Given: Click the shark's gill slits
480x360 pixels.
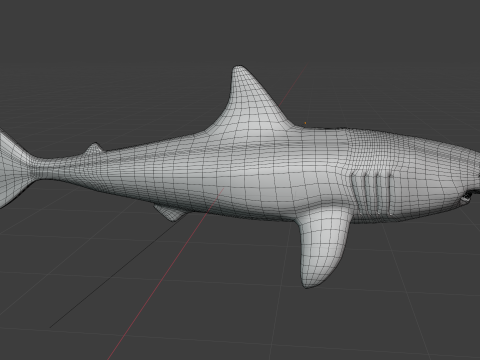Looking at the screenshot, I should [372, 193].
